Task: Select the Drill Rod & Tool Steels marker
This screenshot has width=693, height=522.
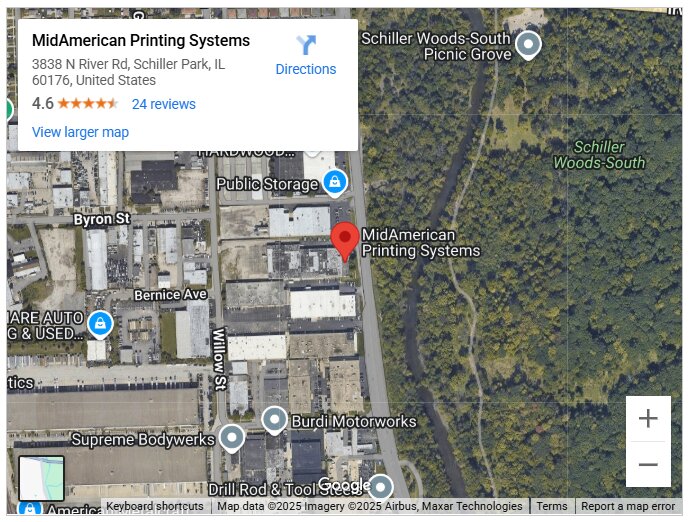Action: (381, 488)
